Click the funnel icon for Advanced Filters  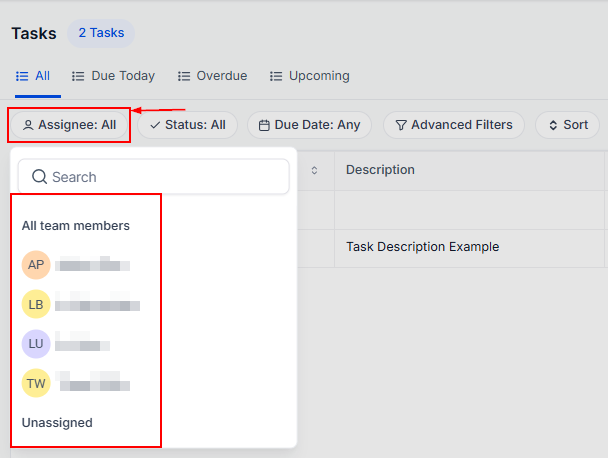coord(401,125)
